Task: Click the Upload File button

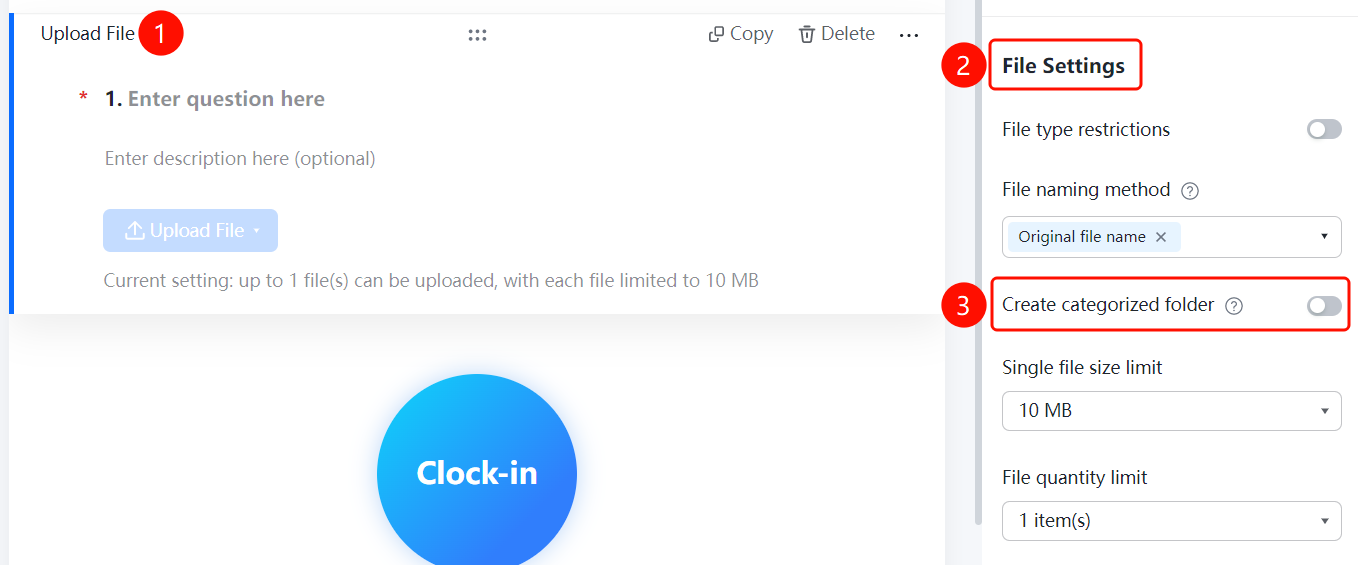Action: [190, 231]
